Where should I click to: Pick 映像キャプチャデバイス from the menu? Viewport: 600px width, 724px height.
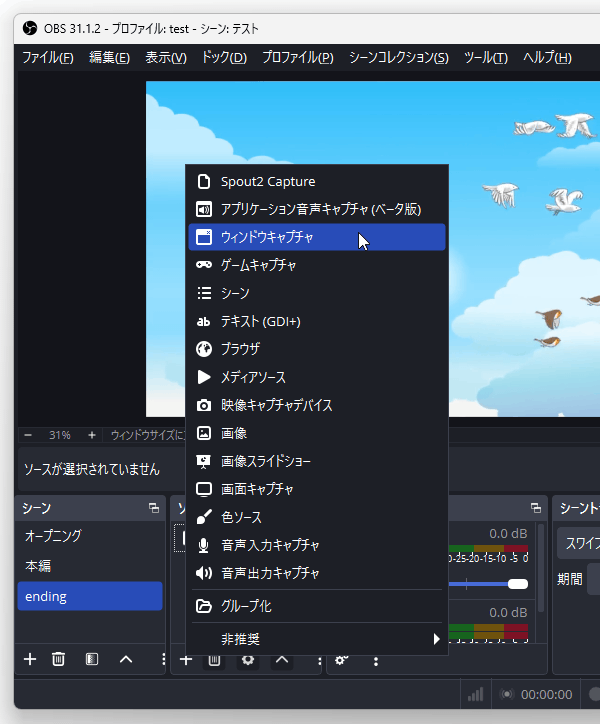coord(276,405)
